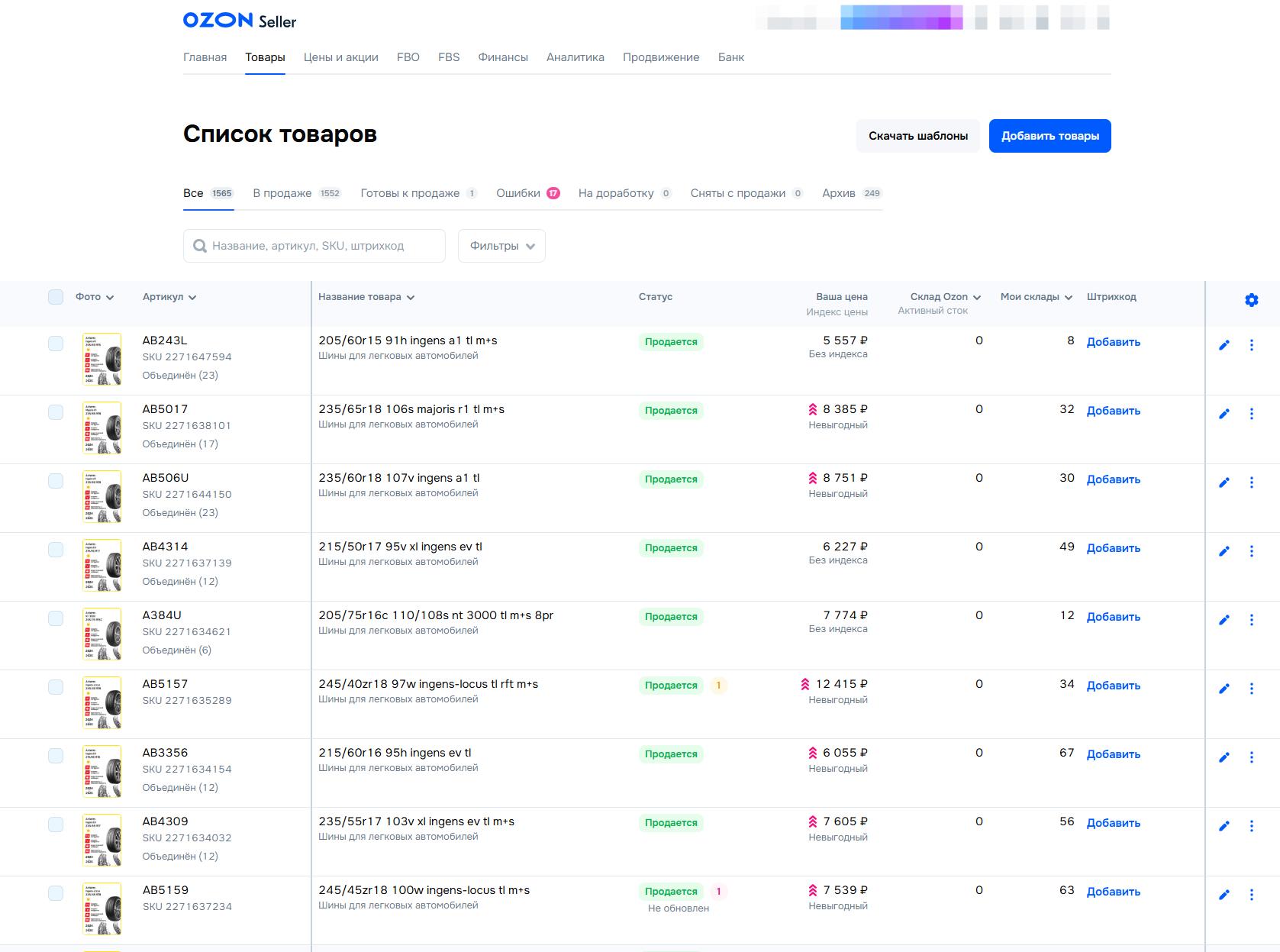
Task: Switch to В продаже tab
Action: (x=297, y=193)
